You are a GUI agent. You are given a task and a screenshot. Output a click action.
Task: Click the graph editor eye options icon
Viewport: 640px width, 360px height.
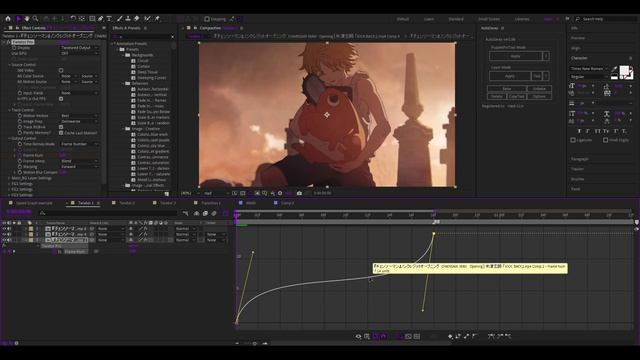pyautogui.click(x=358, y=336)
